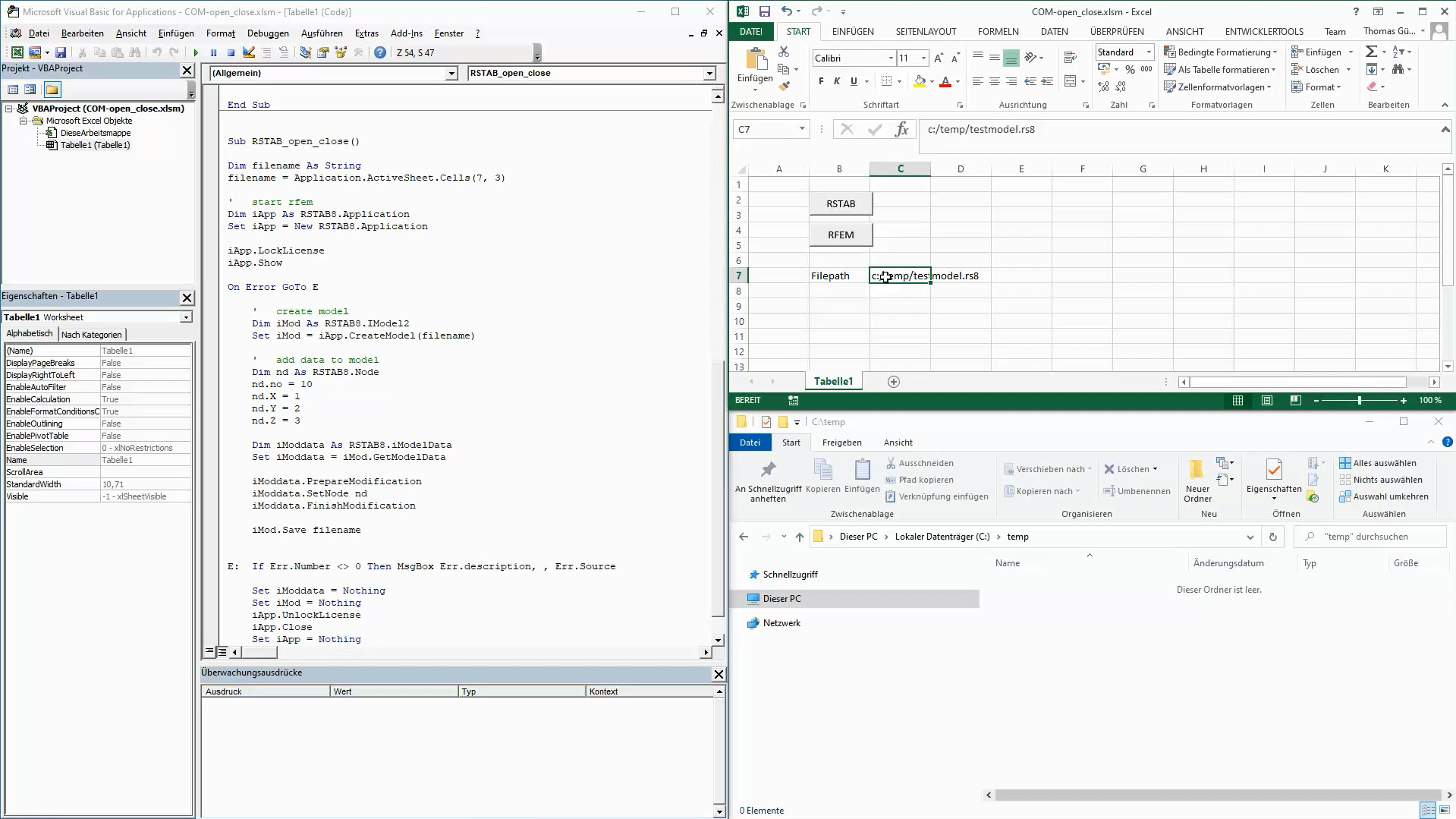Pause execution with the Break icon
This screenshot has height=819, width=1456.
(212, 52)
